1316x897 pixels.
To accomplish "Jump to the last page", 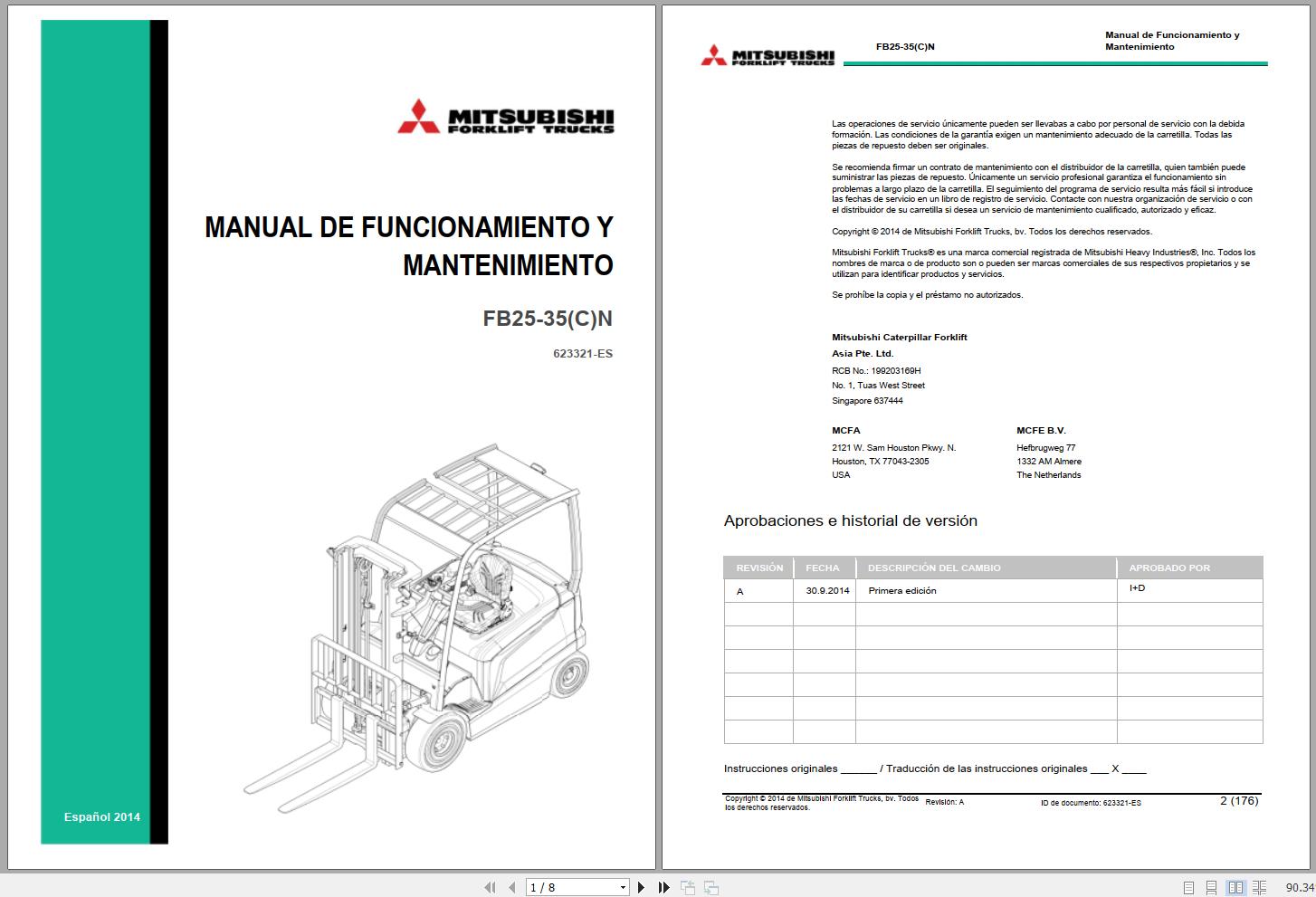I will 663,887.
